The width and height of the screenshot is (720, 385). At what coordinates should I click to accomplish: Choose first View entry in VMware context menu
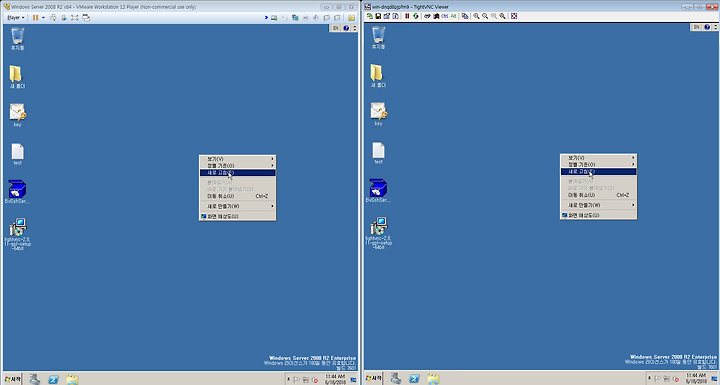tap(237, 159)
